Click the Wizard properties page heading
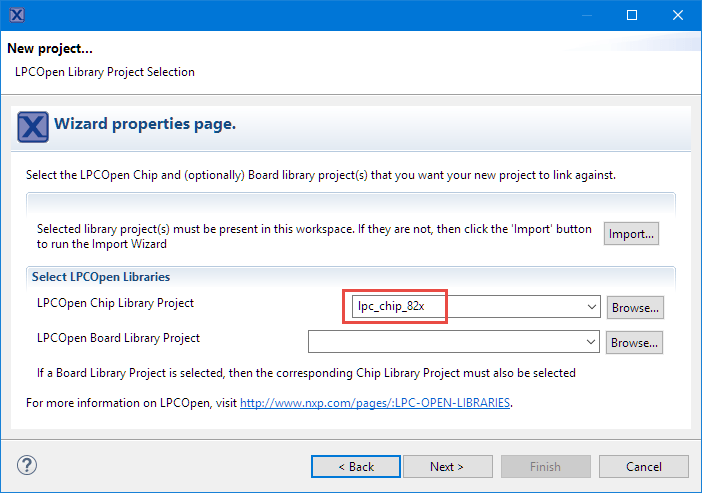 coord(145,125)
